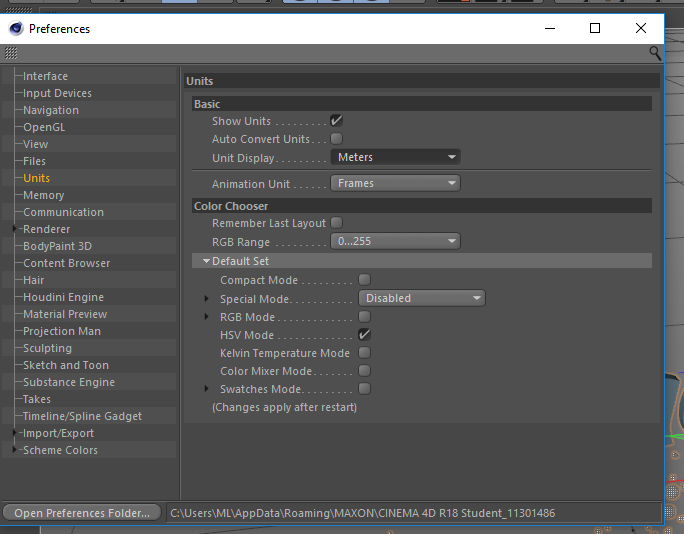Enable Remember Last Layout checkbox

(336, 223)
